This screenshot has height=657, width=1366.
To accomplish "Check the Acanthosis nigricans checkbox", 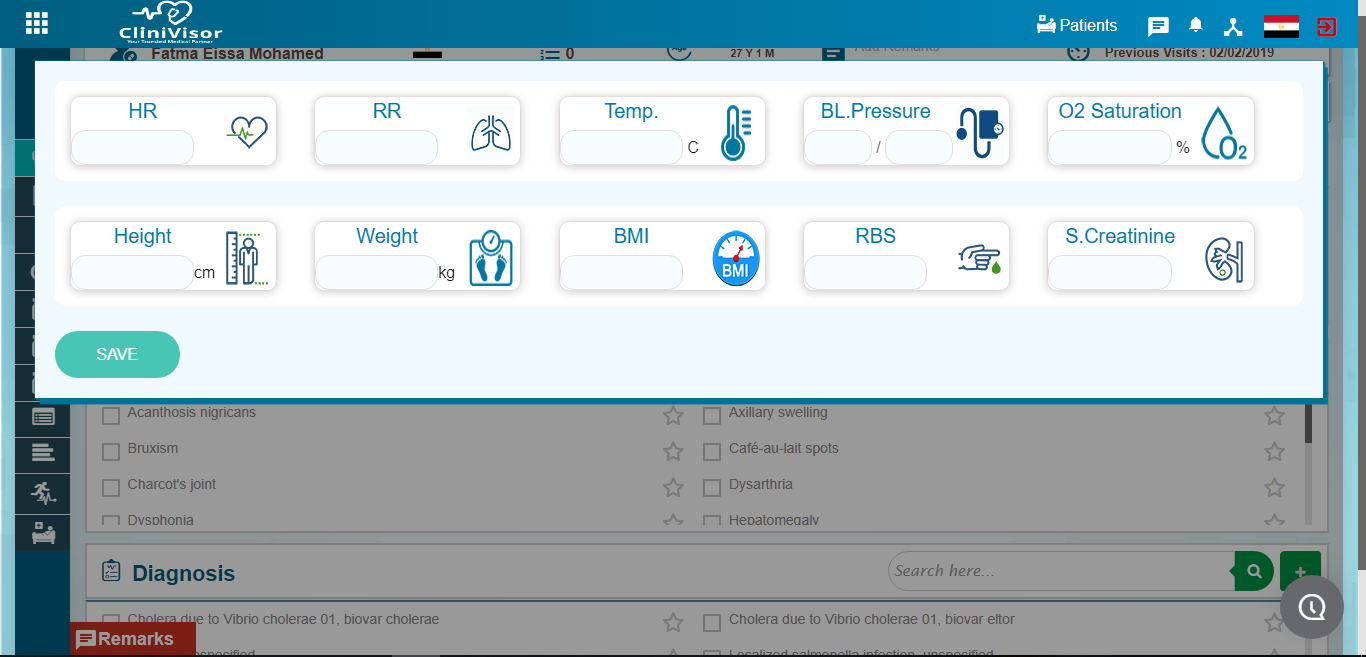I will click(x=111, y=415).
